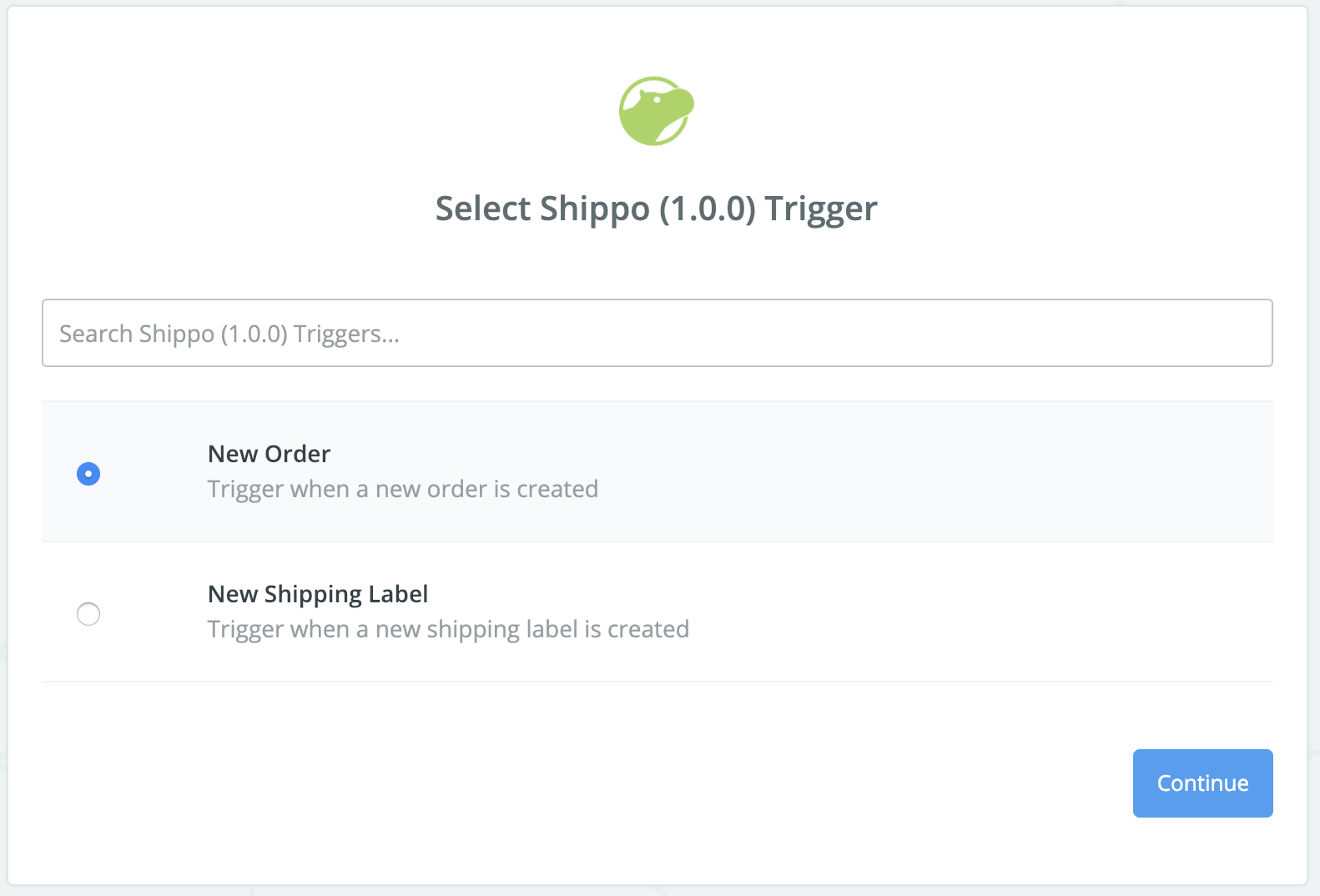1320x896 pixels.
Task: Click "Trigger when a new shipping label is created" description
Action: (x=448, y=629)
